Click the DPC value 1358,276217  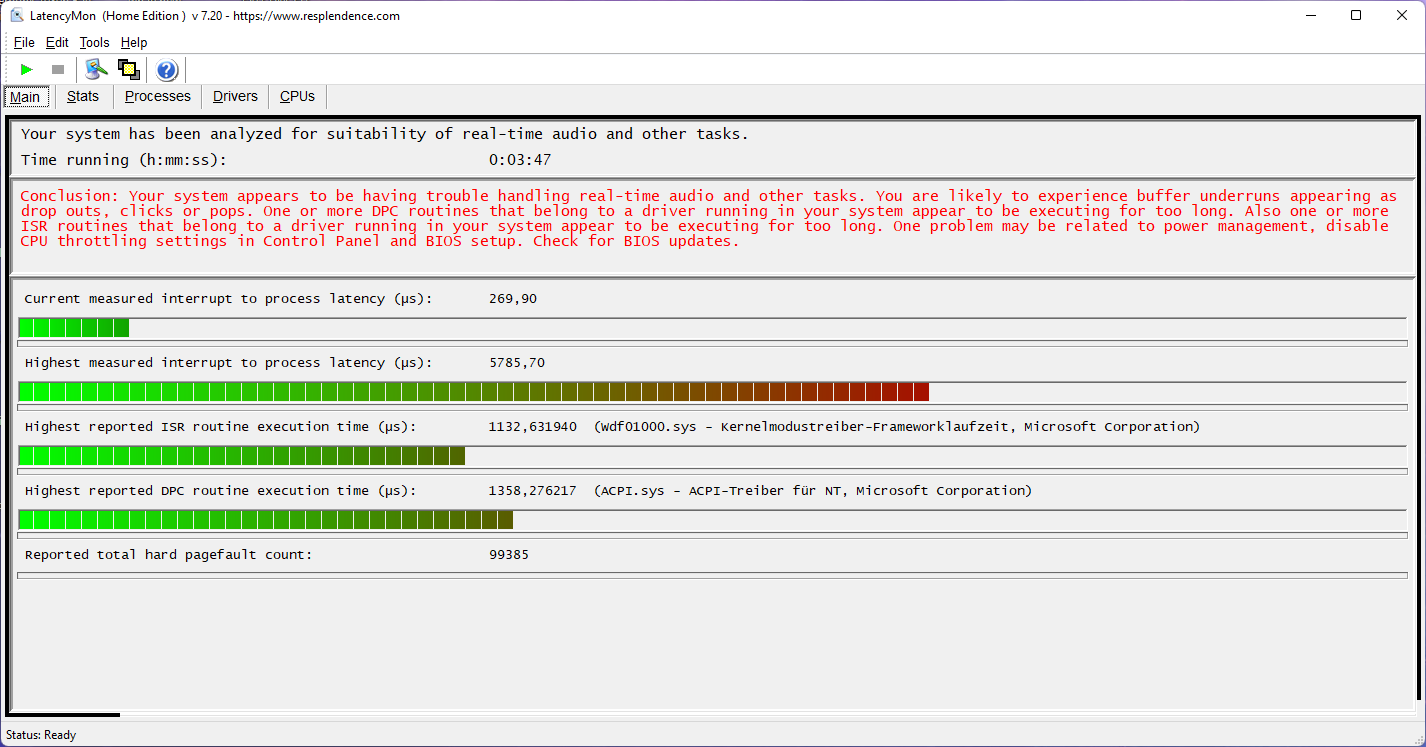tap(533, 491)
